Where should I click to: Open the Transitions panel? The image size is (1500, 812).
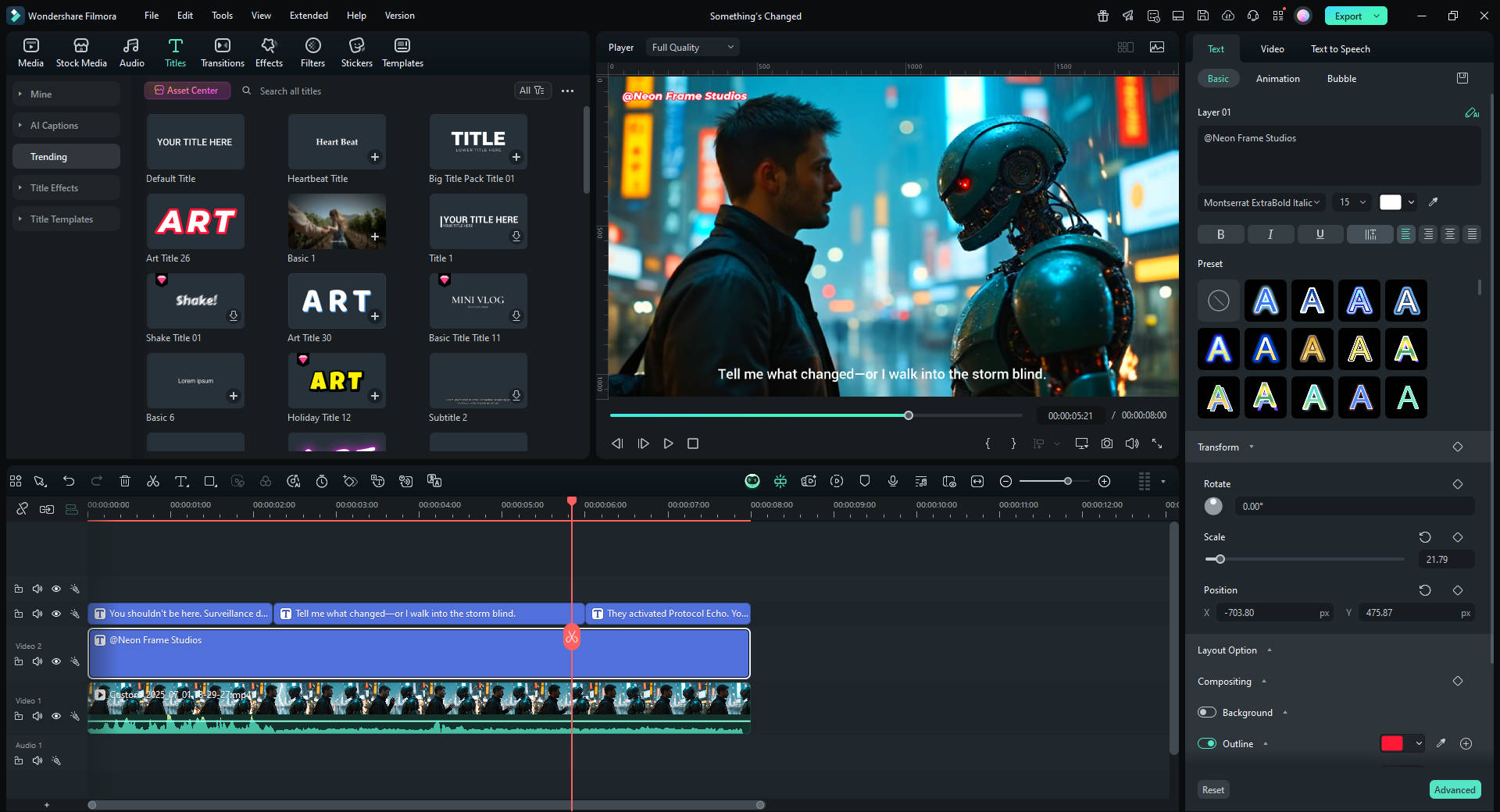tap(222, 52)
